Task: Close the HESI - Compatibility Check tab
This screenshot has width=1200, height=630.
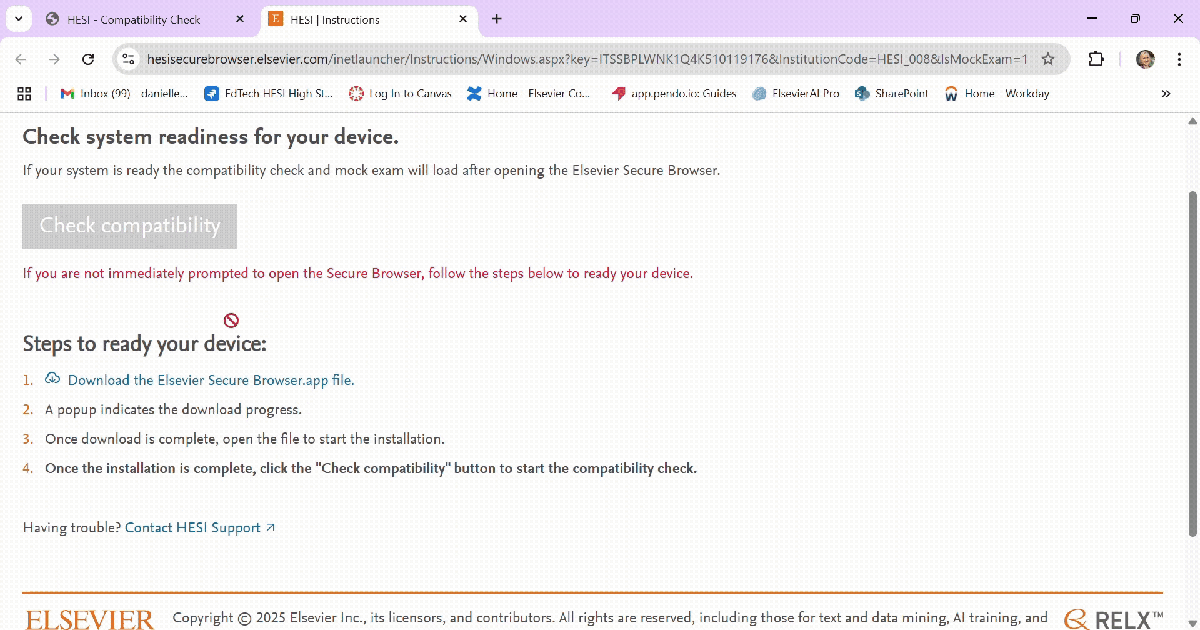Action: 238,19
